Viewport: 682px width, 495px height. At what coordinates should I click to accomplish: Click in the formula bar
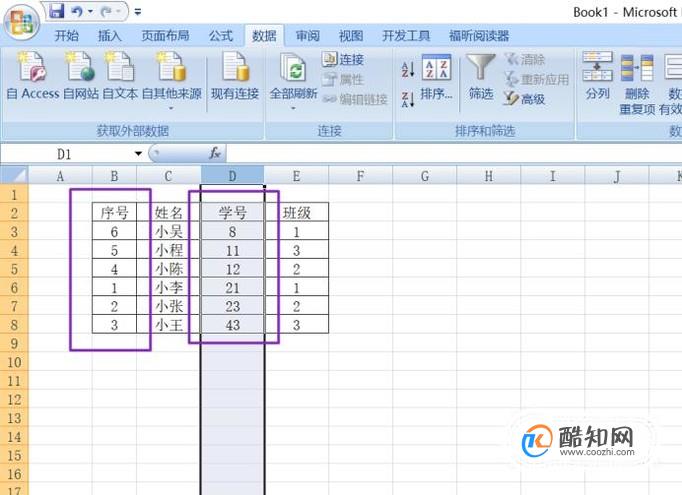(452, 154)
